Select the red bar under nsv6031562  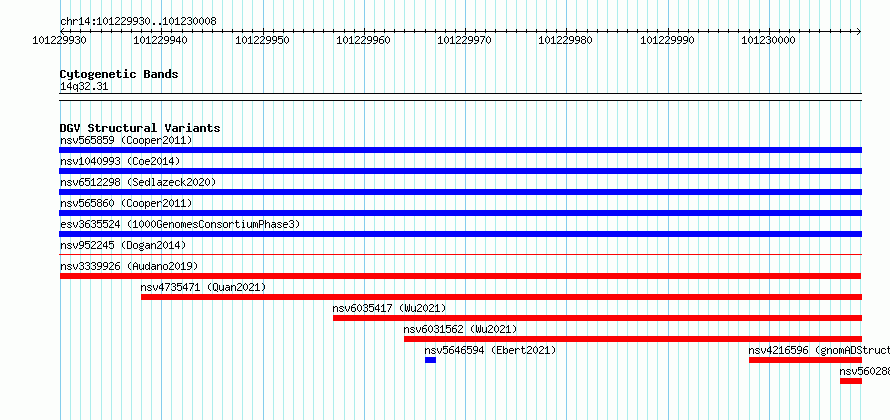click(633, 339)
